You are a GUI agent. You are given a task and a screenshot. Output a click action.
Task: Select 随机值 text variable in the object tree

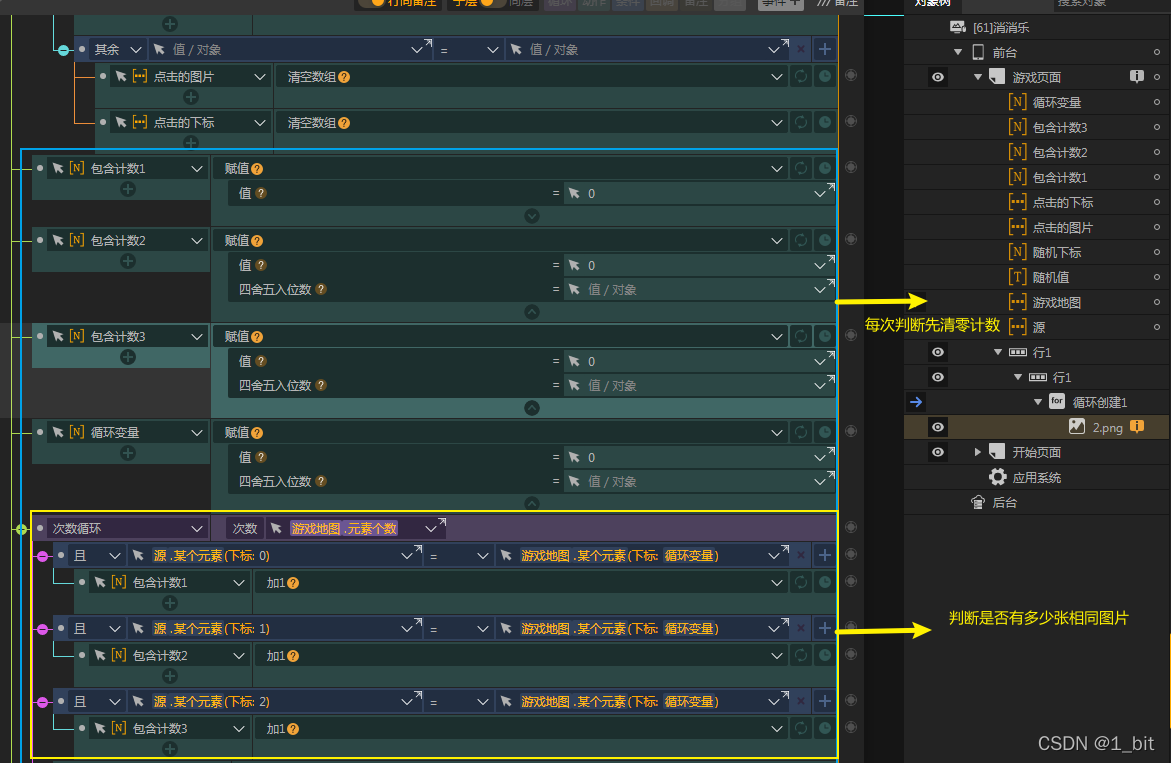1050,277
